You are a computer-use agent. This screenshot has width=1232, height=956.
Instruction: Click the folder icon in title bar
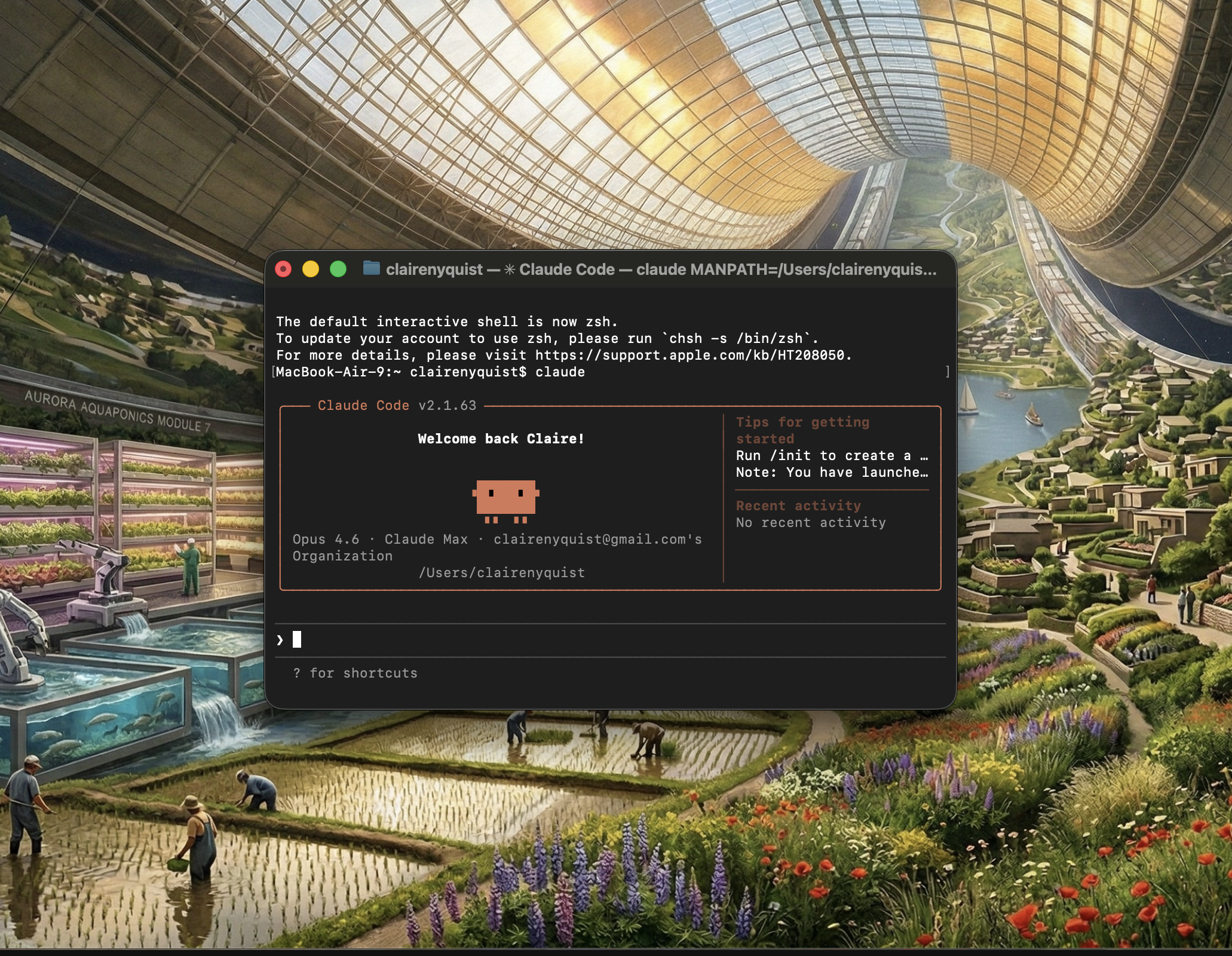tap(372, 268)
